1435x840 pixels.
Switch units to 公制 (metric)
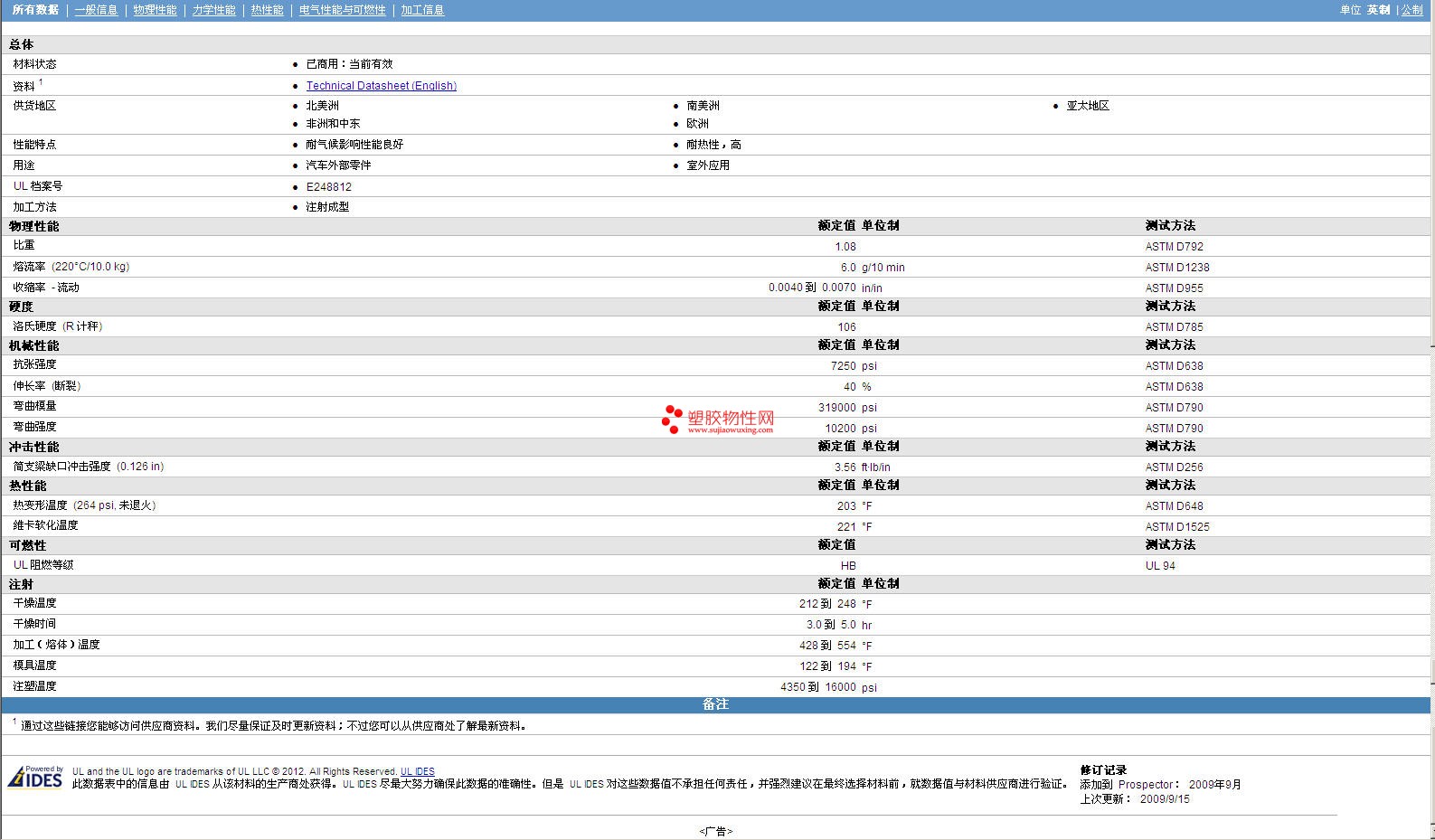point(1411,10)
